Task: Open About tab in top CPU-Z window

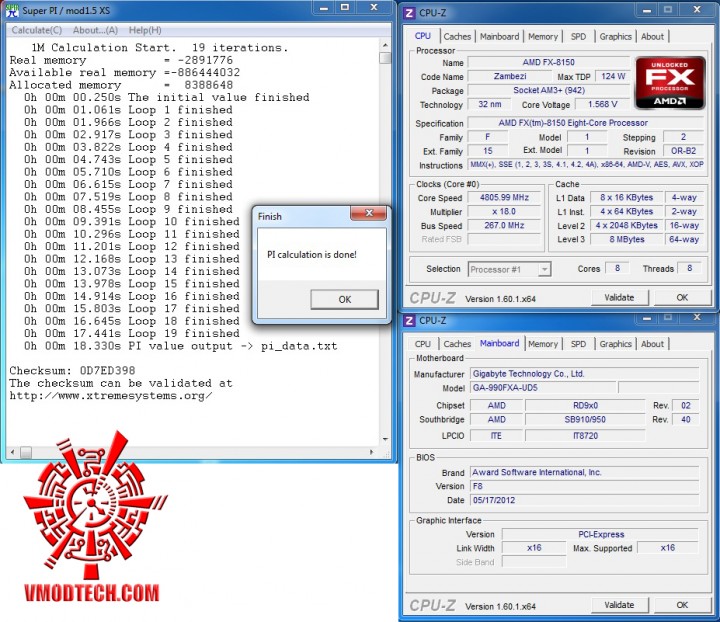Action: (x=652, y=36)
